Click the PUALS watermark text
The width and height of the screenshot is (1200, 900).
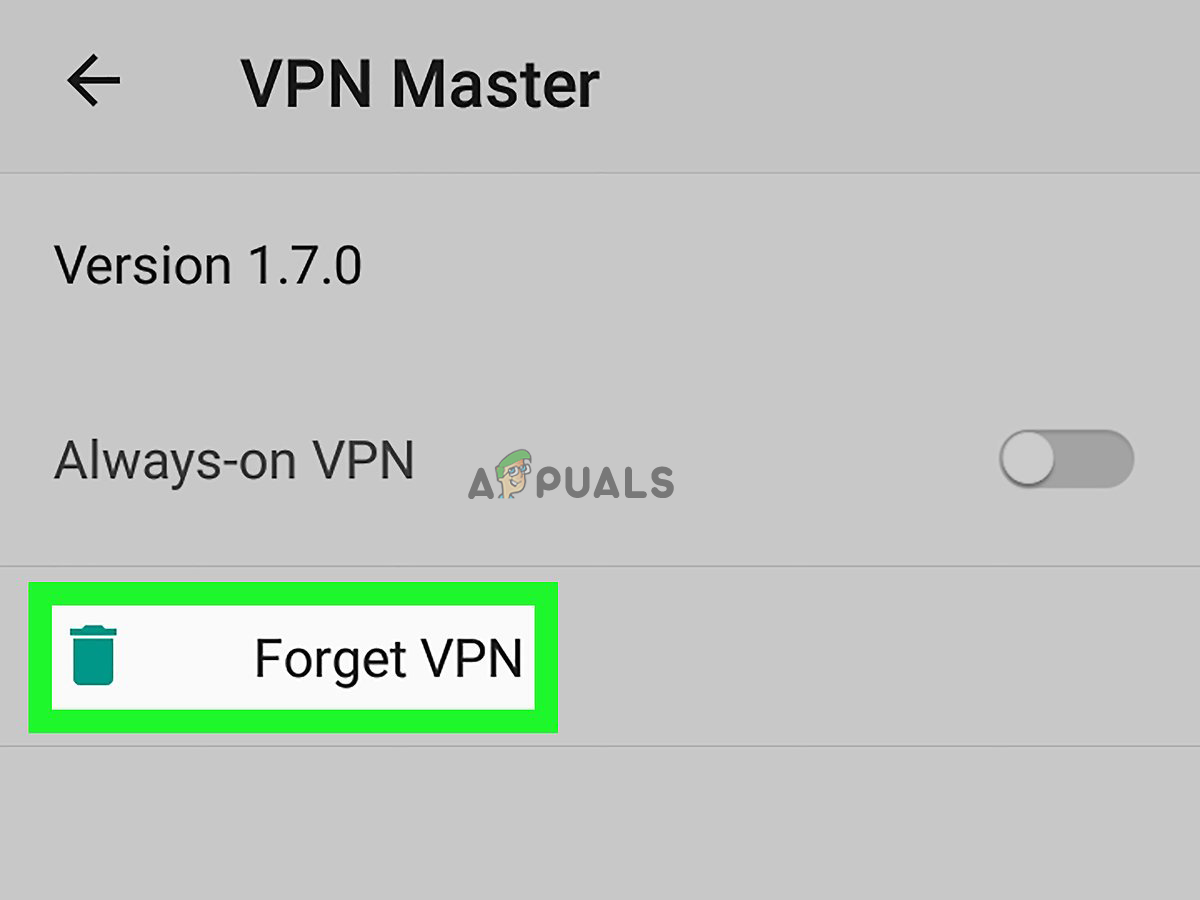(x=610, y=482)
